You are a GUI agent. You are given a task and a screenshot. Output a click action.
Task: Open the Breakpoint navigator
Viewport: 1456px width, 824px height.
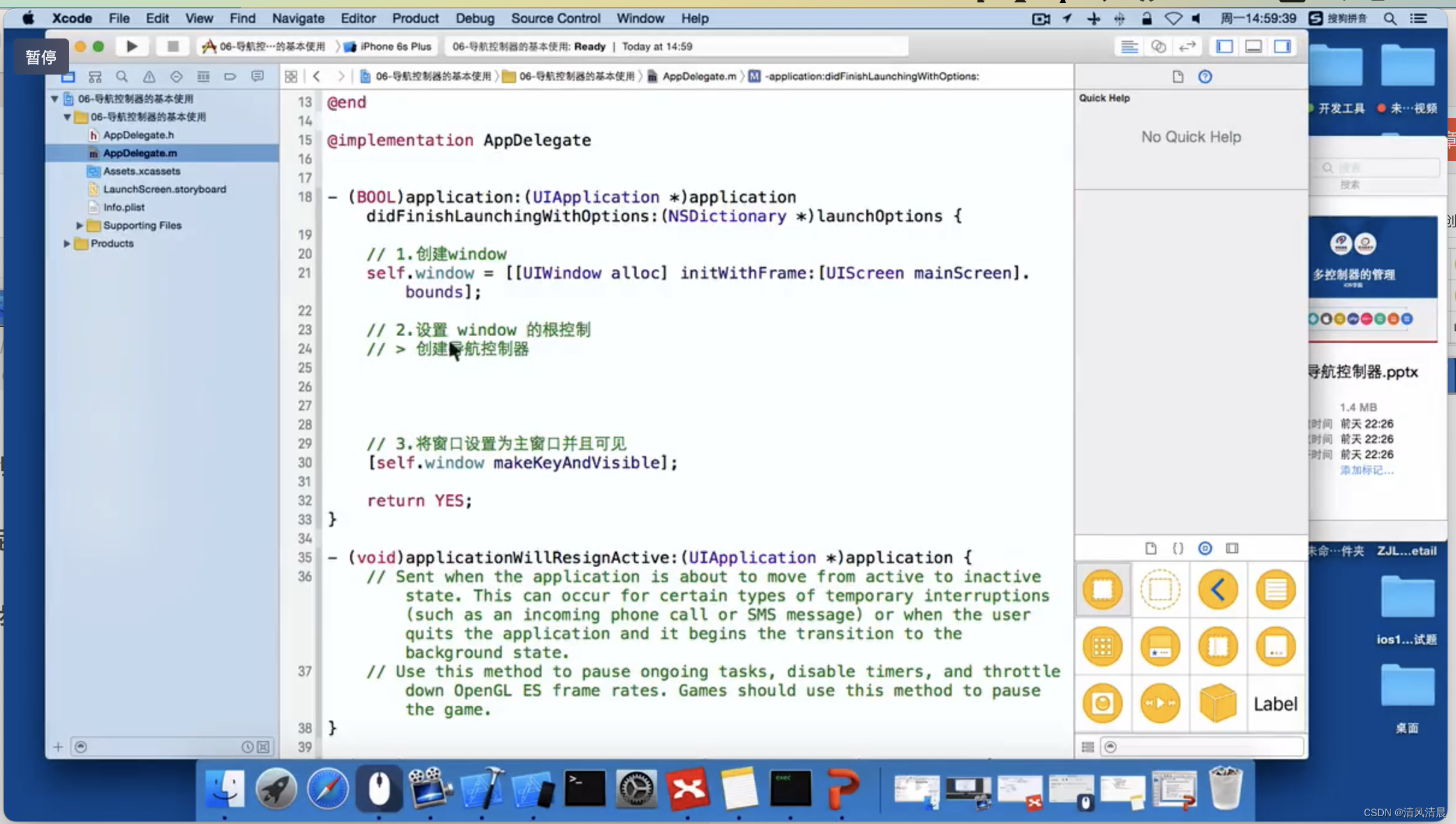[230, 76]
